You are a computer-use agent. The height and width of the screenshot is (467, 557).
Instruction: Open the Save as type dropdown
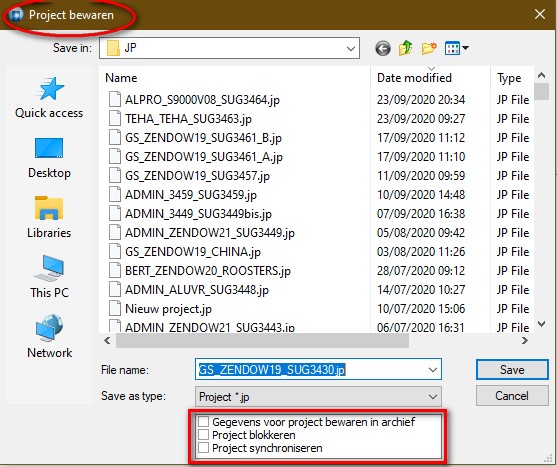point(318,397)
